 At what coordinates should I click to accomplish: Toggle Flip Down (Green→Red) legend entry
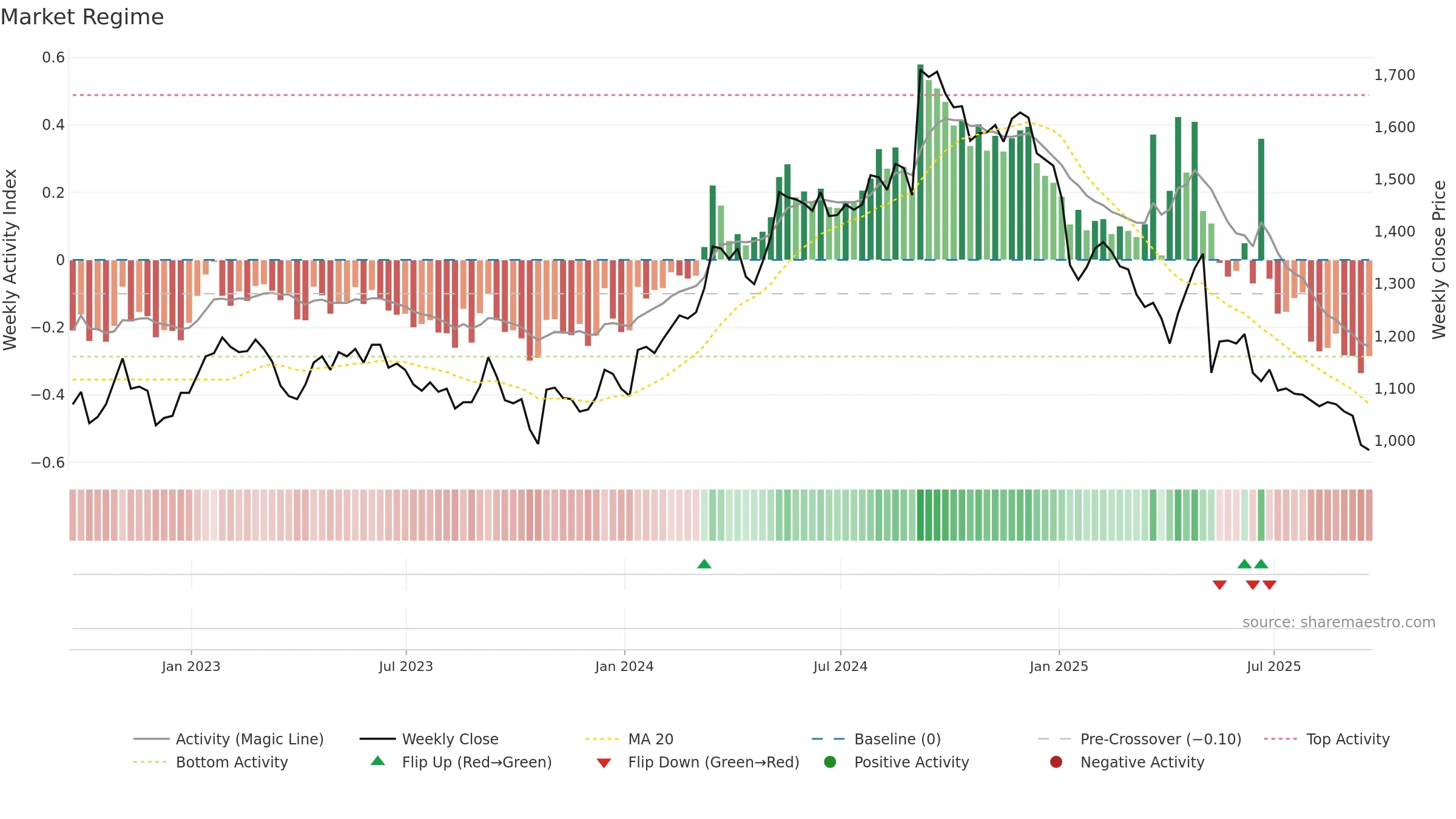pos(698,762)
